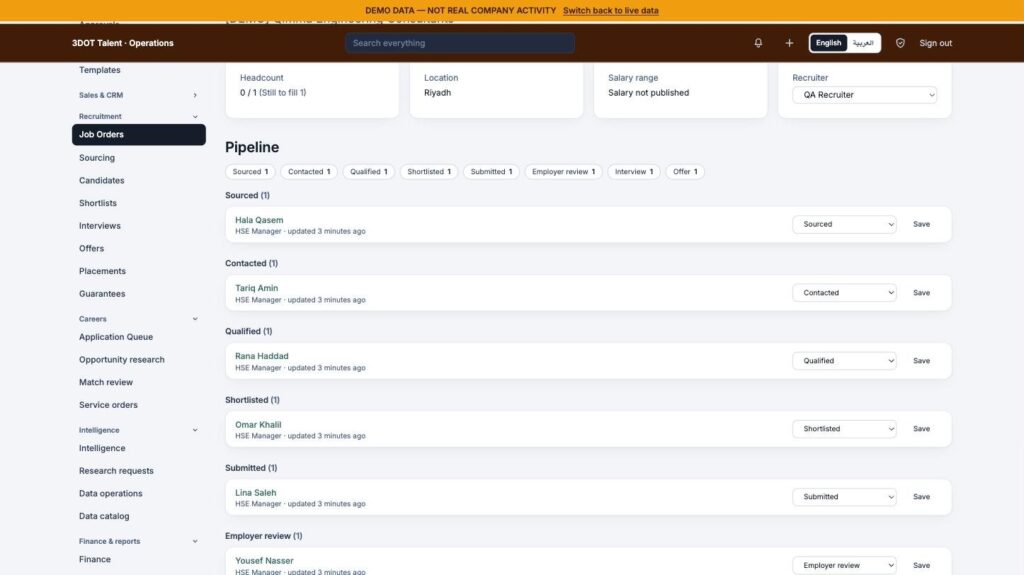Open Candidates page

(x=101, y=180)
